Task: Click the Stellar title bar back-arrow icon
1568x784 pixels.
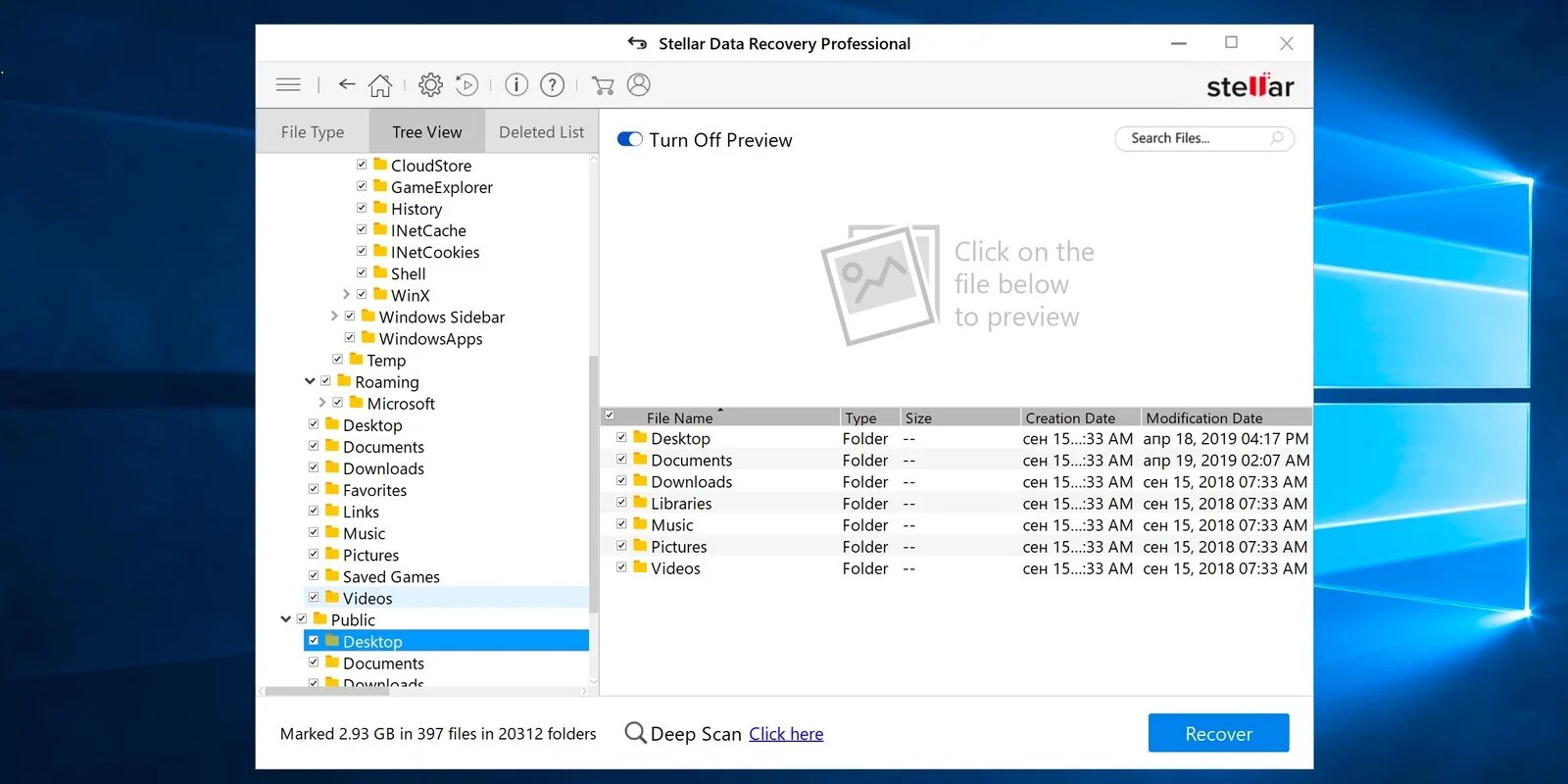Action: [x=637, y=43]
